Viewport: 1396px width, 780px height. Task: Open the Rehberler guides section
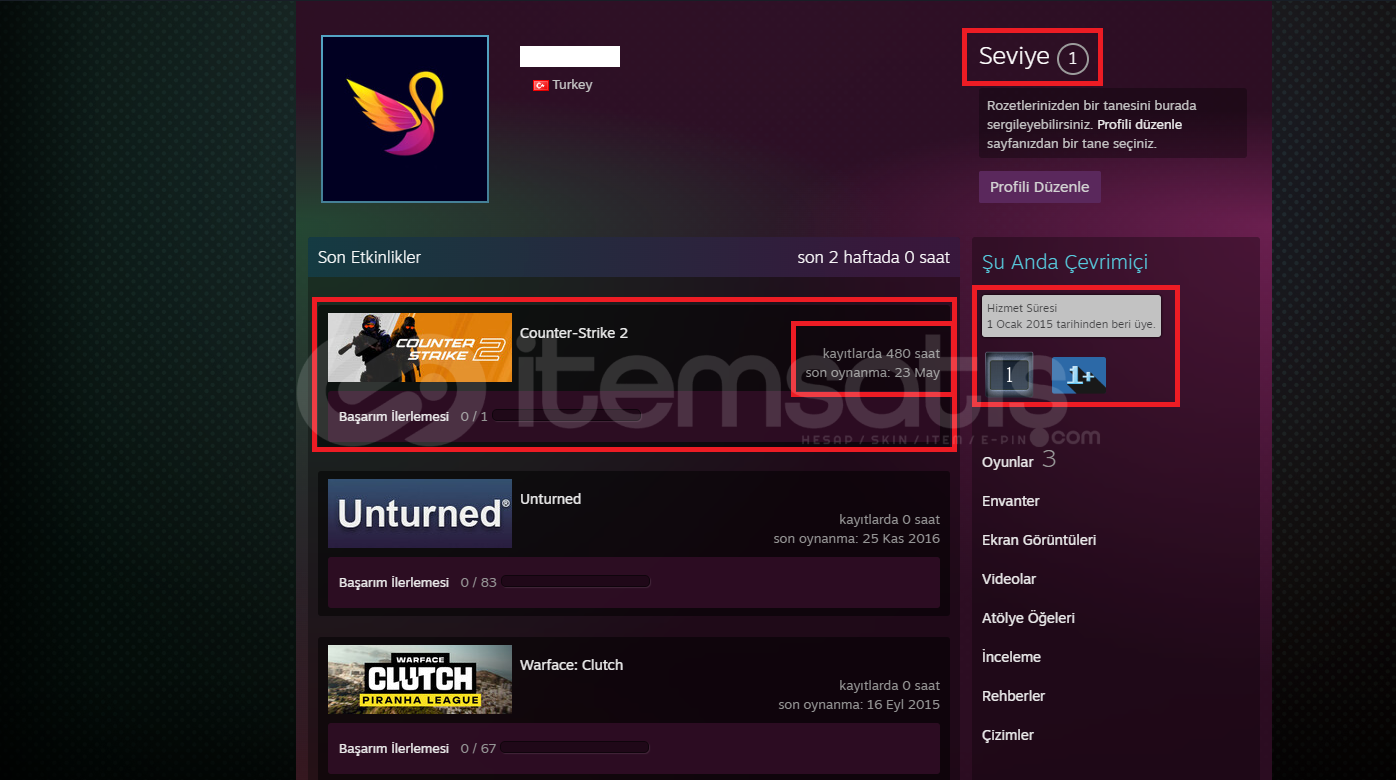point(1013,696)
